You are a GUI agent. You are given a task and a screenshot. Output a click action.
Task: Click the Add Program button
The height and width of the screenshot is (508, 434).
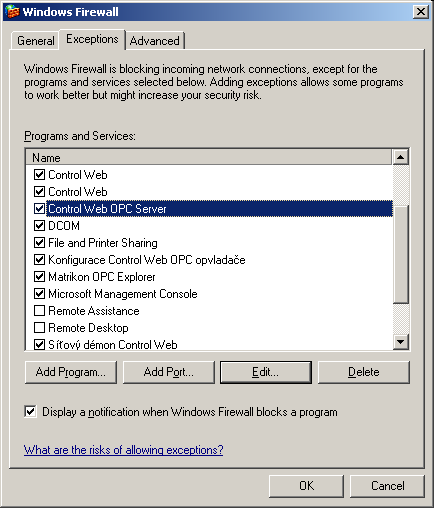pyautogui.click(x=71, y=372)
